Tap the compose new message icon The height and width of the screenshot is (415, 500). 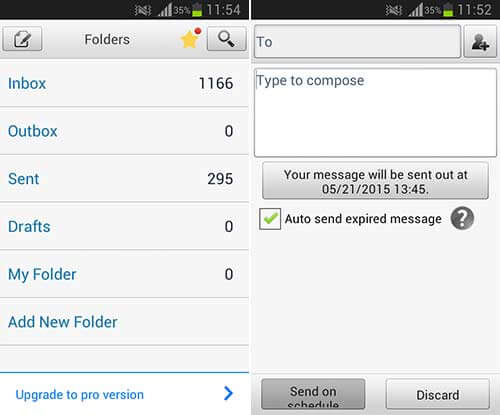pos(22,39)
